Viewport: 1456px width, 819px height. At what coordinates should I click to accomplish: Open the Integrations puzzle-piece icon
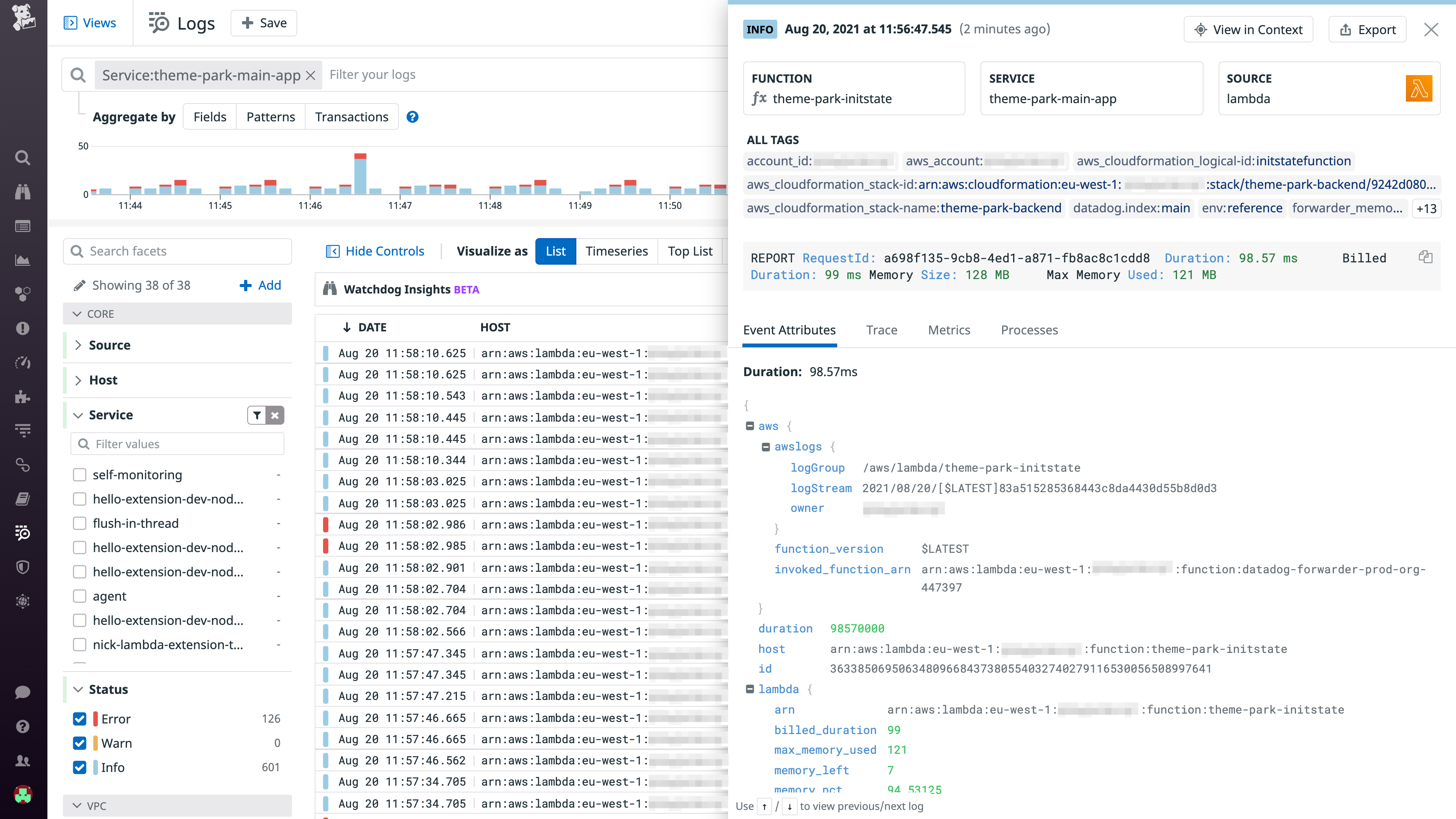(23, 397)
